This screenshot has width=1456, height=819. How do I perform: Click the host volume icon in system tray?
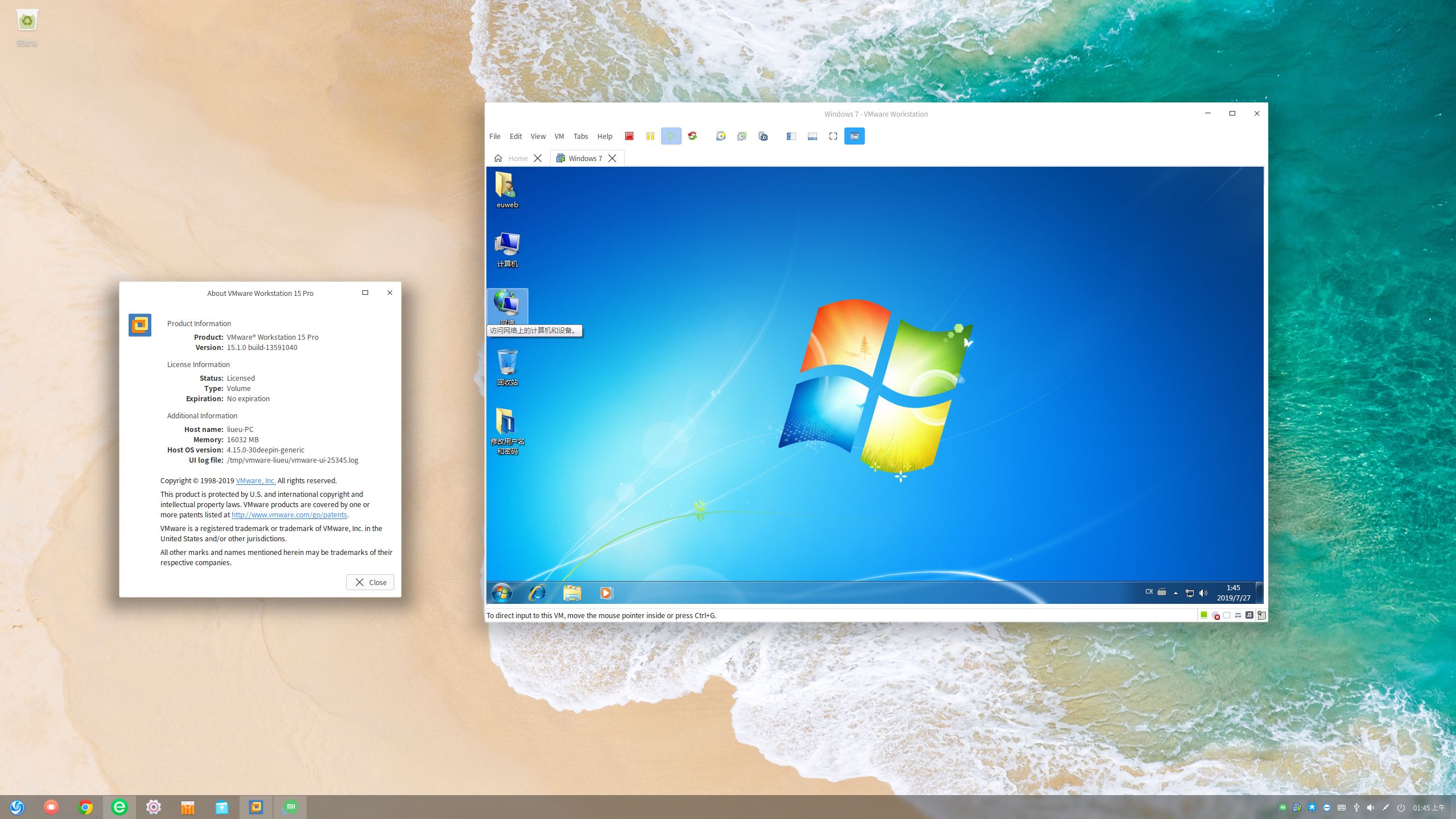(x=1371, y=808)
